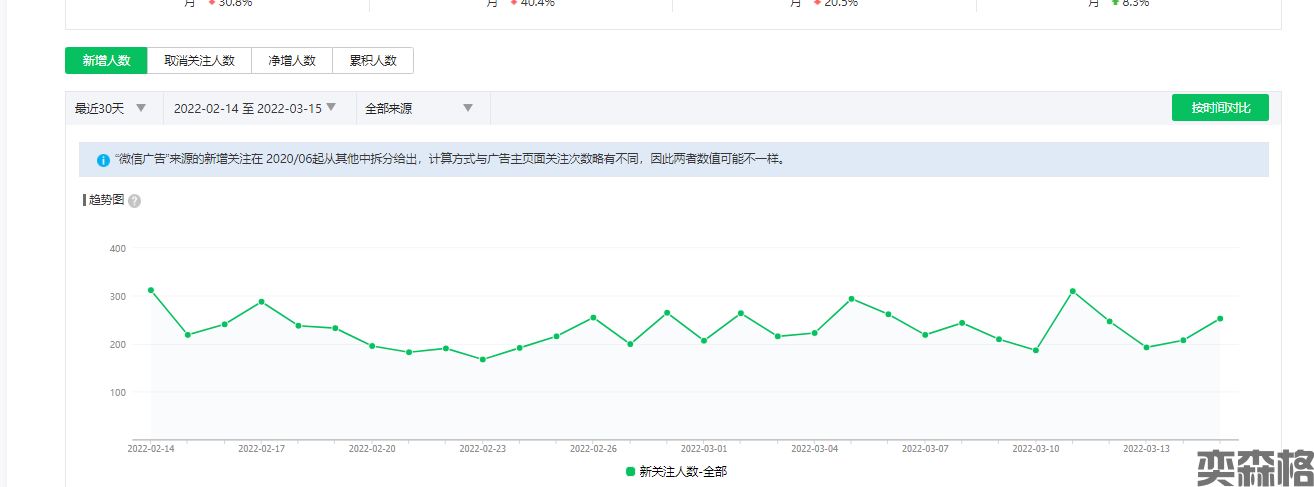The width and height of the screenshot is (1314, 487).
Task: Switch to the 取消关注人数 tab
Action: click(199, 60)
